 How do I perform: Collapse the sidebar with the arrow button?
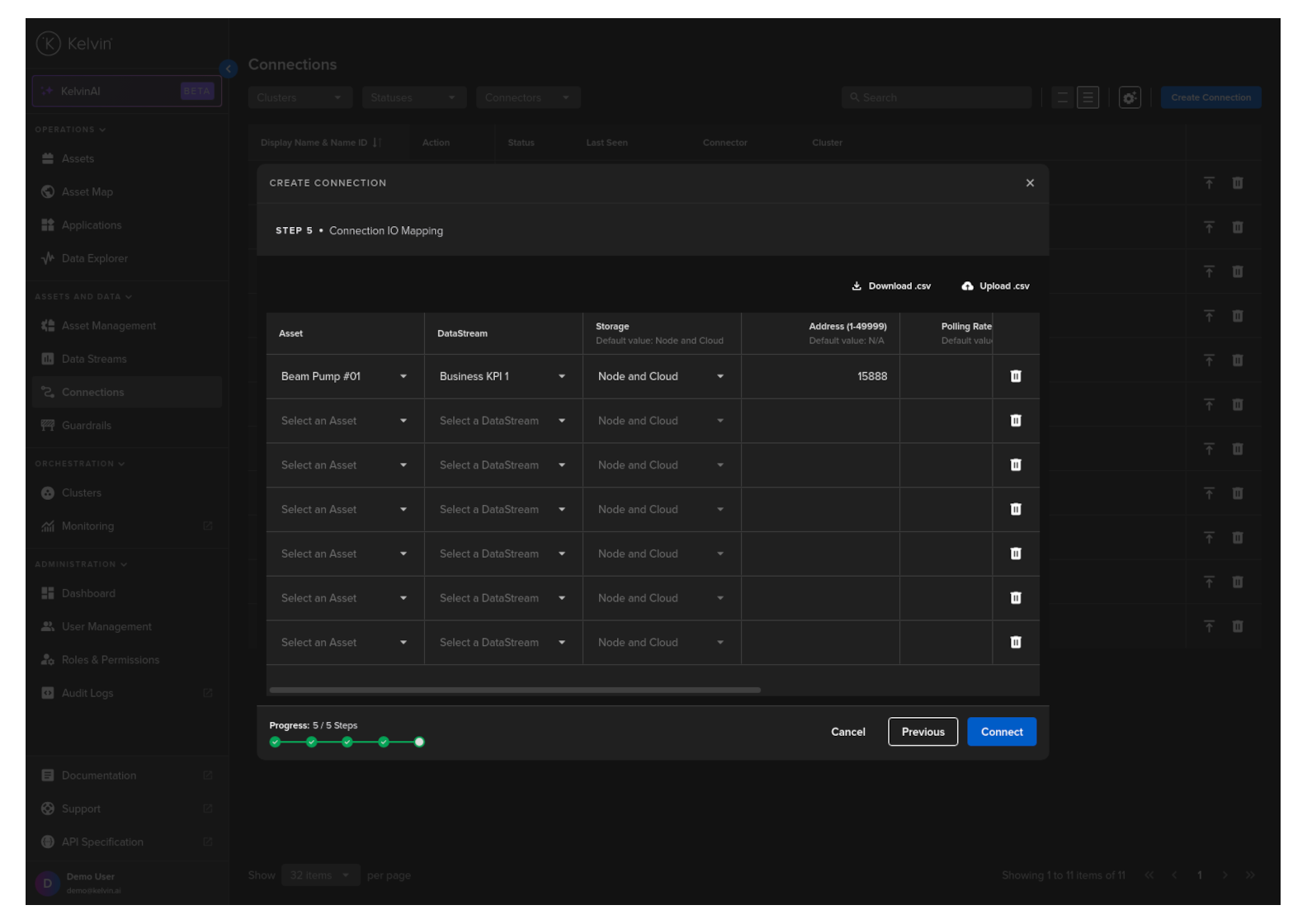tap(229, 68)
